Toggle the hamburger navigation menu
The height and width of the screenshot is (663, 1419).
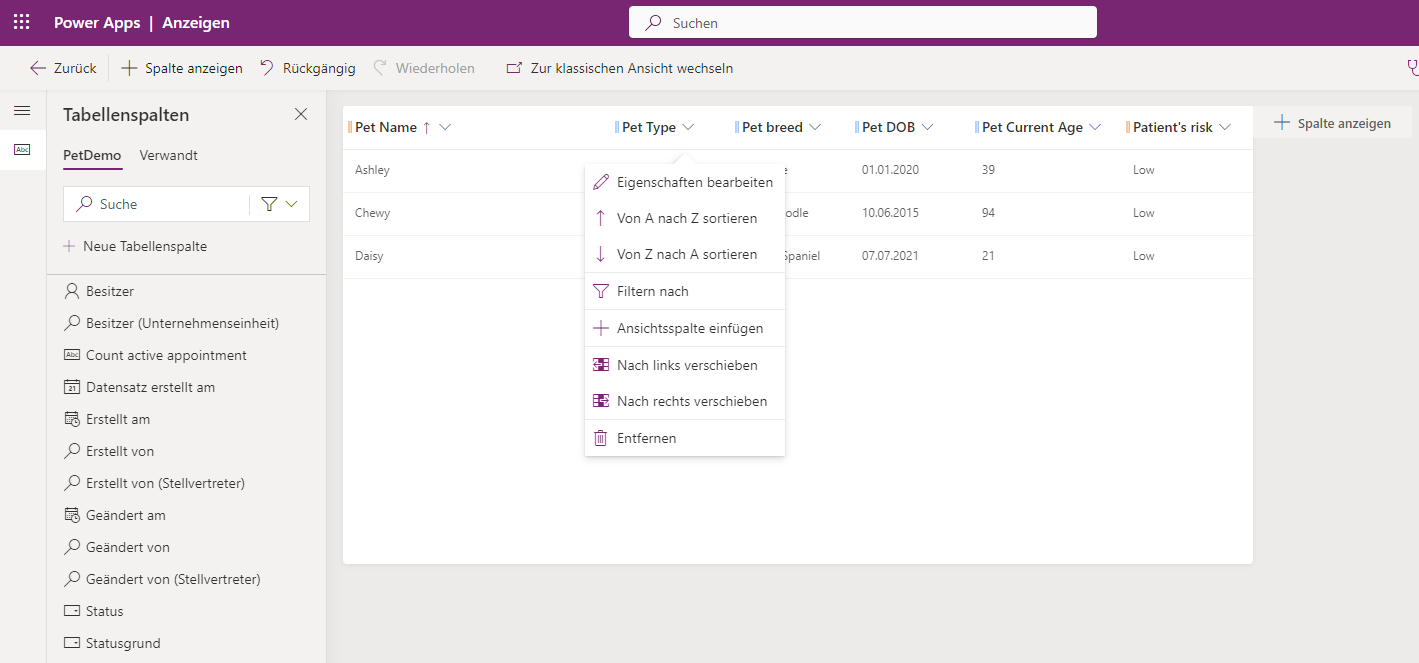tap(22, 111)
